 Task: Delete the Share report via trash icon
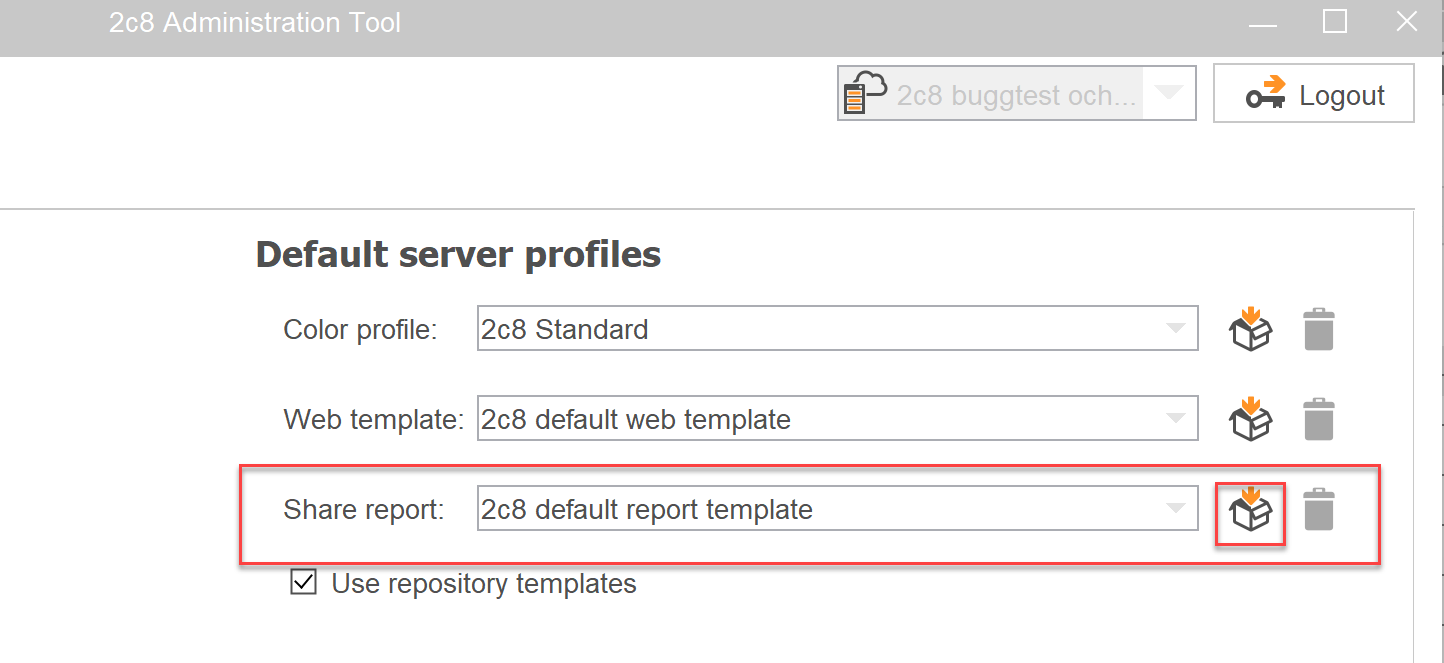coord(1319,509)
